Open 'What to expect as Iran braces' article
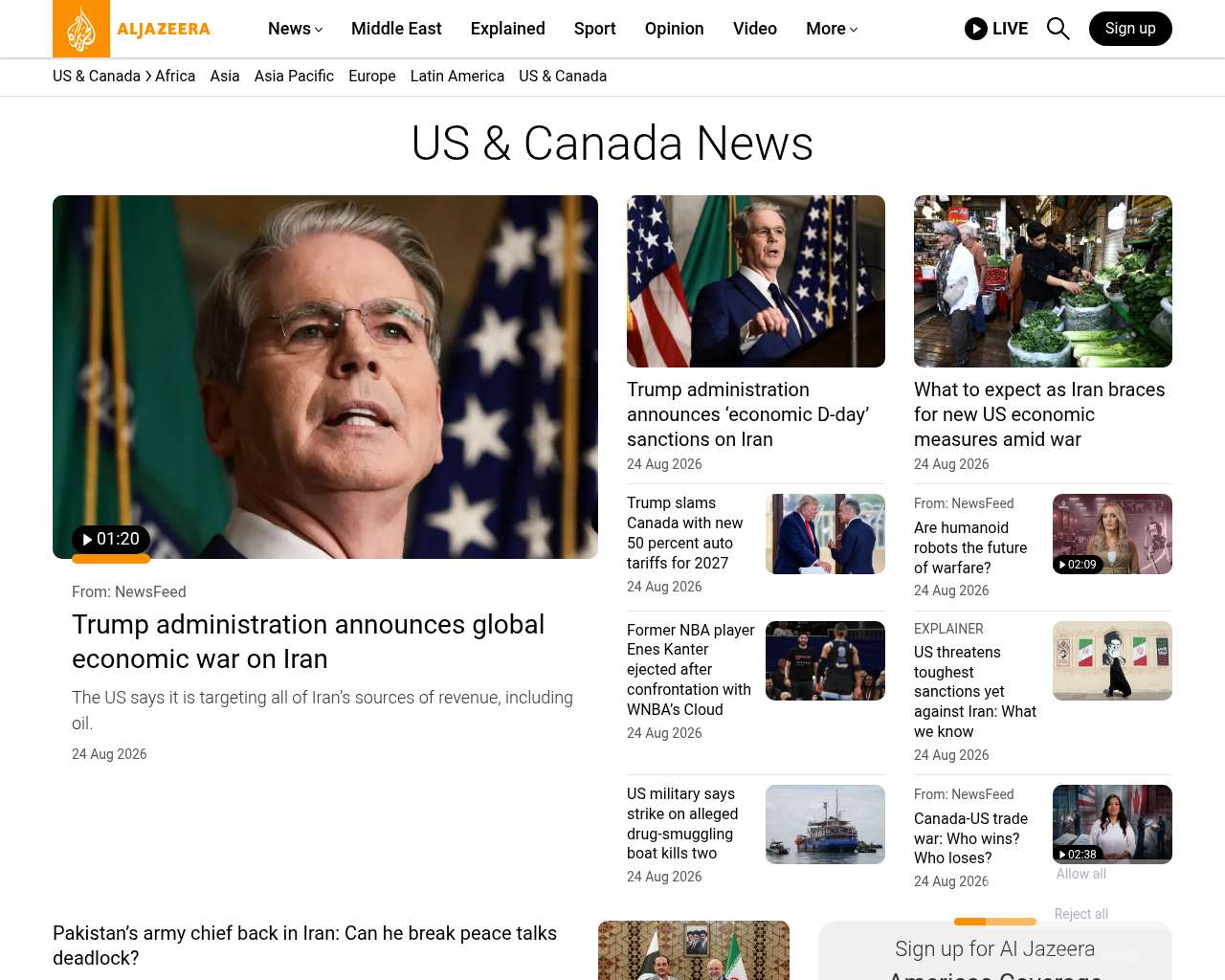 [x=1039, y=414]
